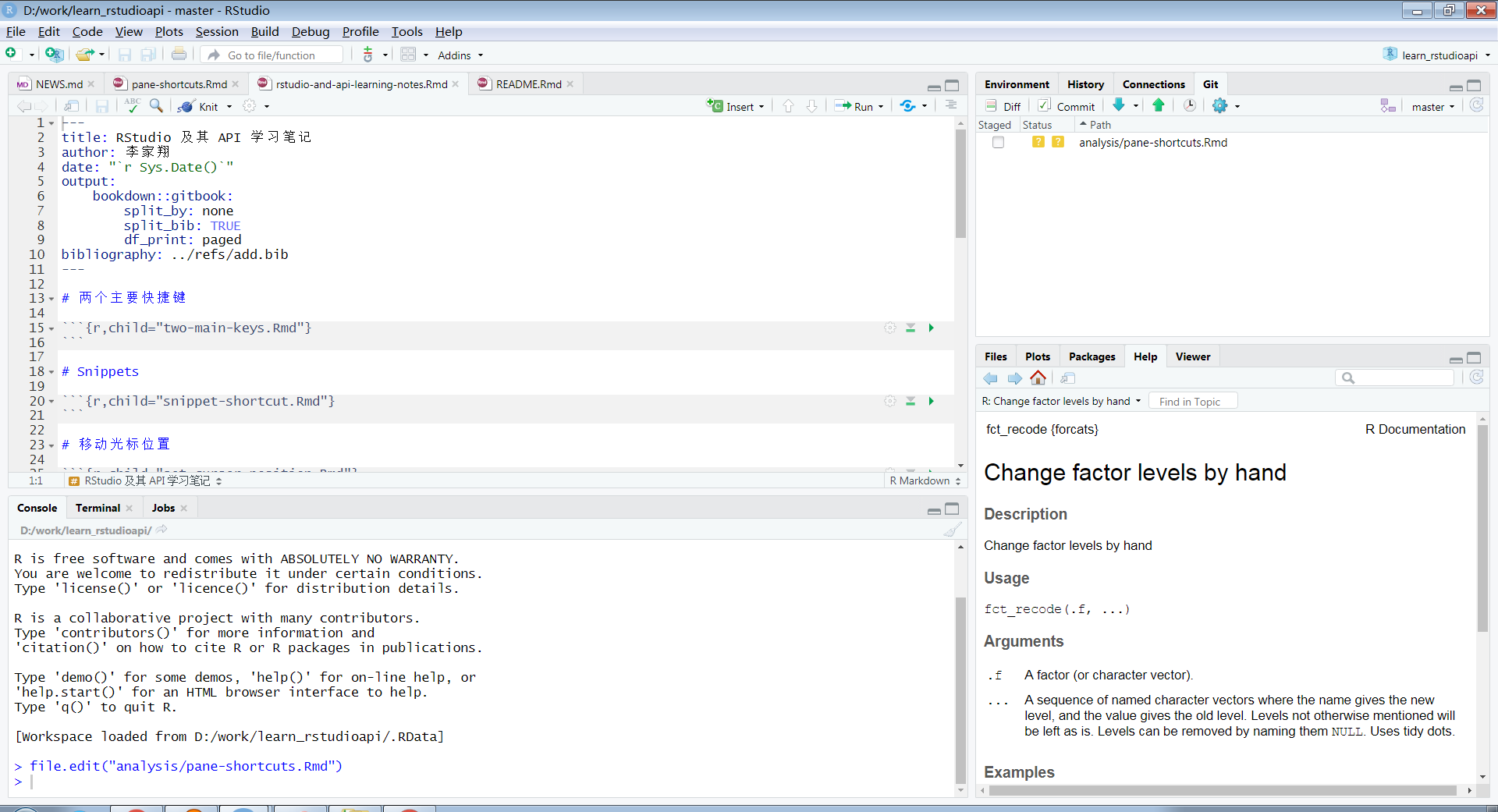This screenshot has width=1498, height=812.
Task: Open the help topic history dropdown
Action: (x=1061, y=401)
